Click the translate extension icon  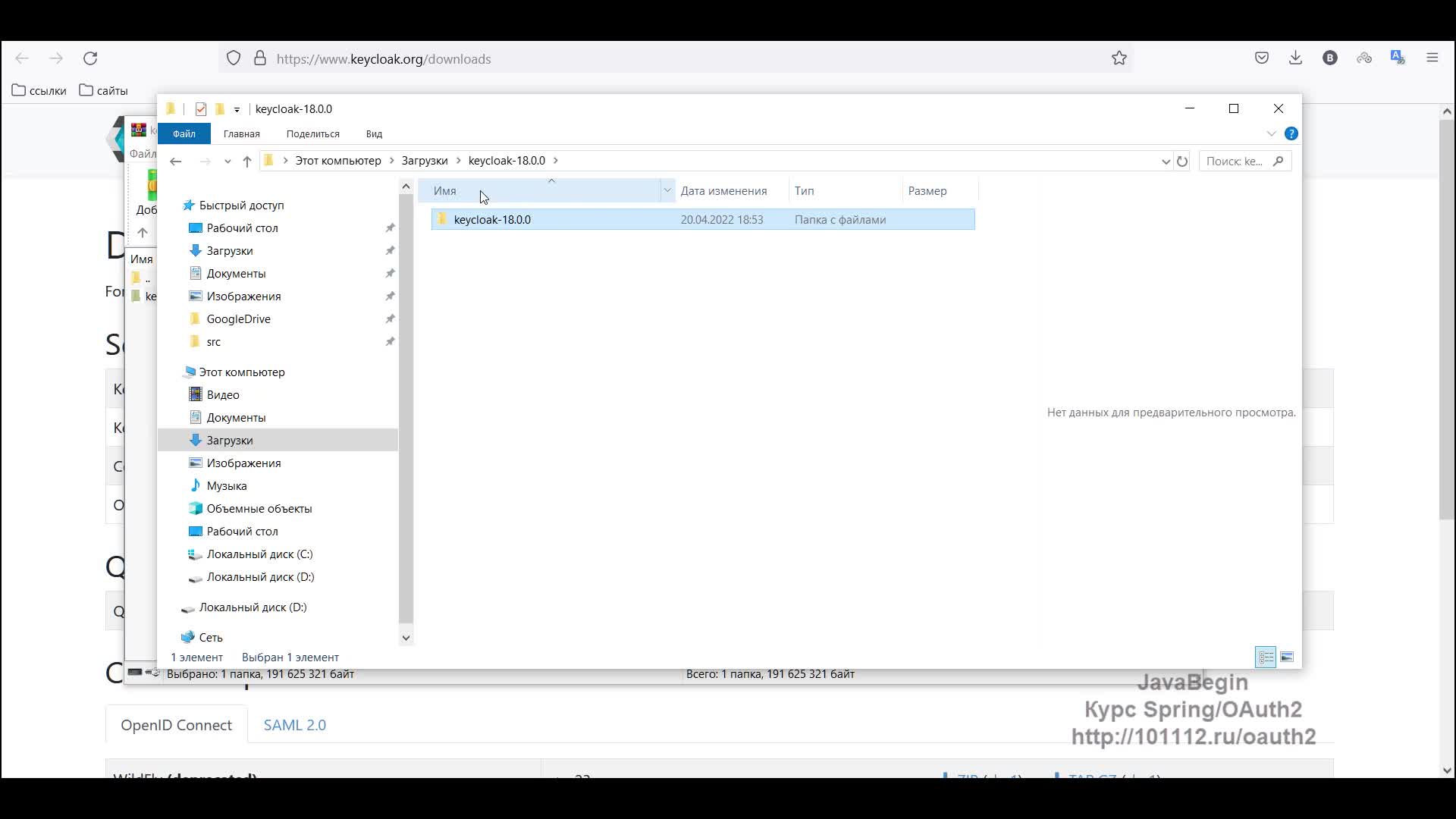[x=1398, y=58]
